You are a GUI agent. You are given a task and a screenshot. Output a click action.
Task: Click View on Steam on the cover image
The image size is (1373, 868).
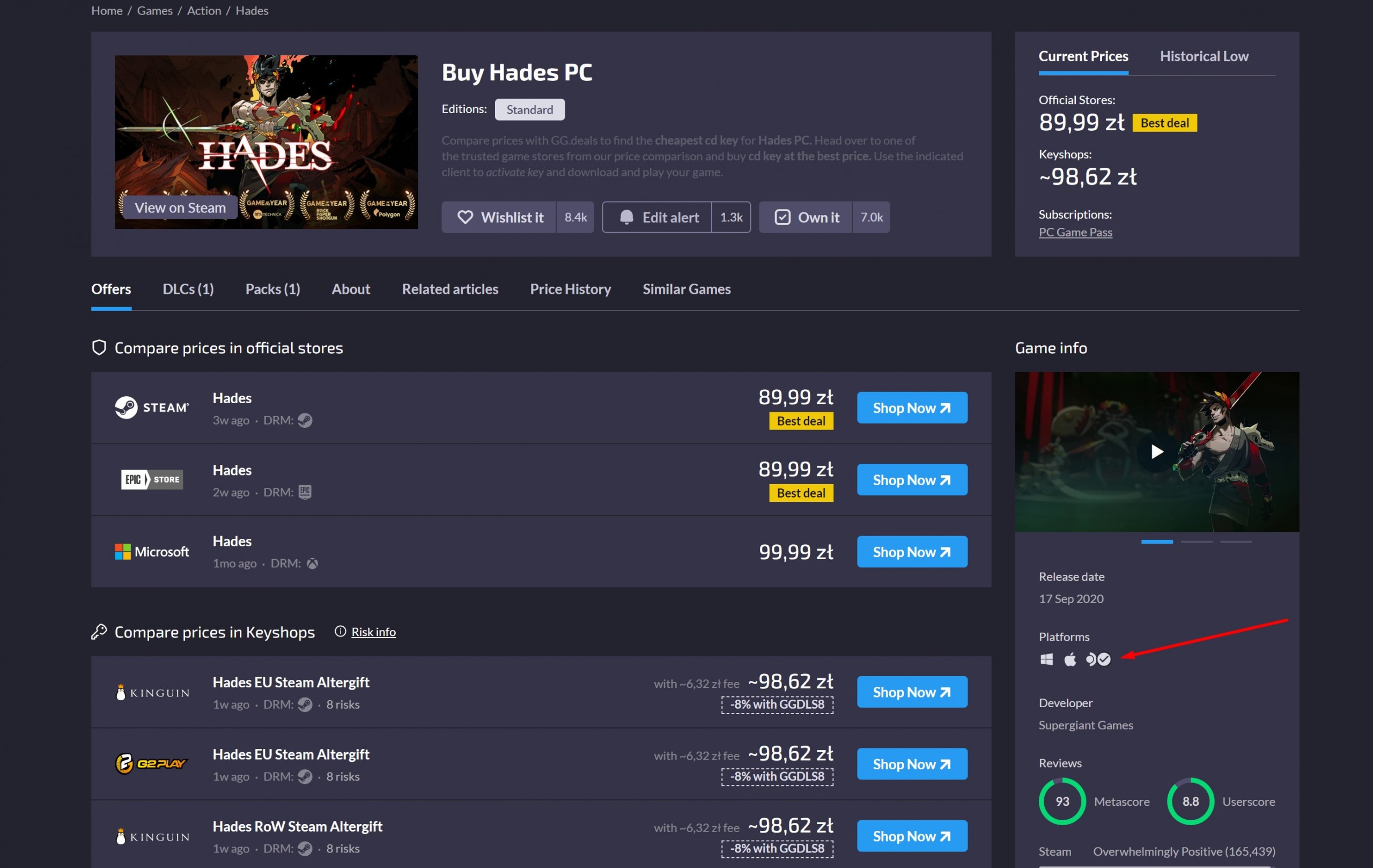[x=180, y=207]
